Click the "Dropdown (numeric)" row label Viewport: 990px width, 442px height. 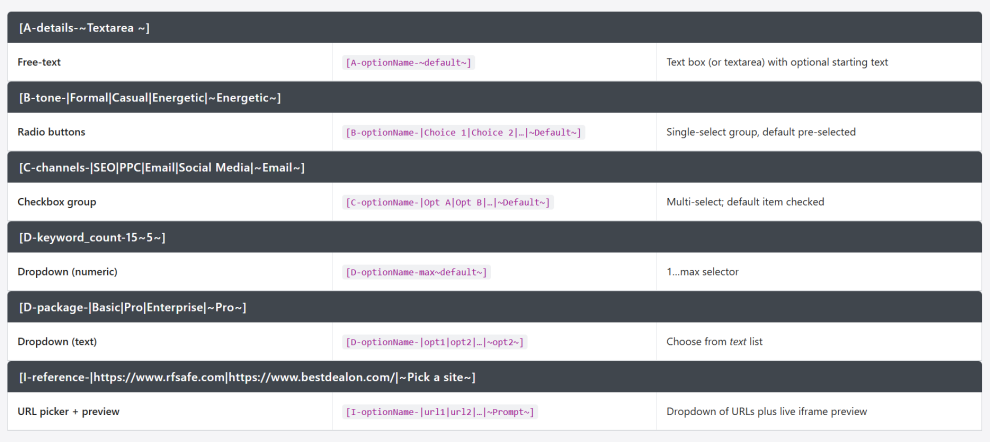(67, 272)
